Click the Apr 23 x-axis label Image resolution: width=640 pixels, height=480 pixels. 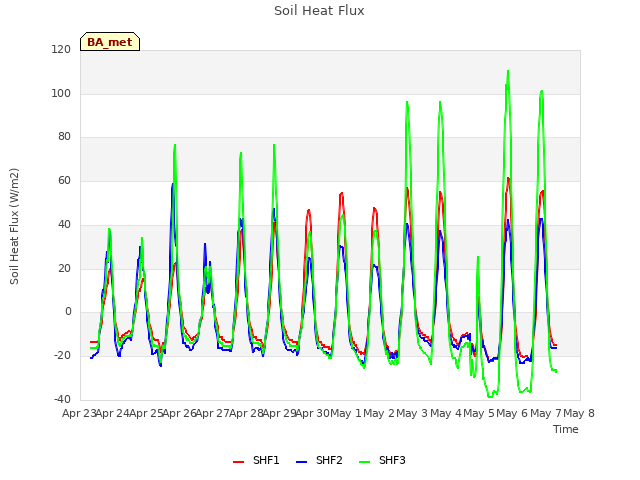click(79, 413)
